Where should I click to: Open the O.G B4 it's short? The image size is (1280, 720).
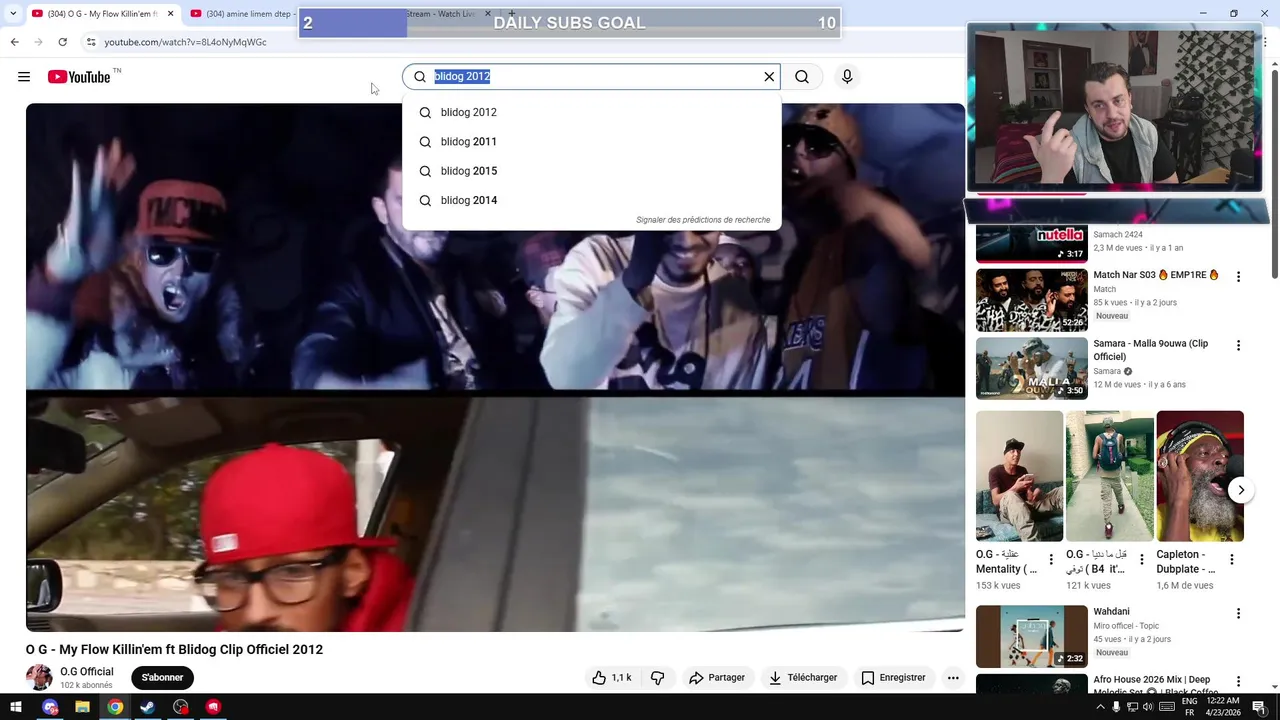[x=1109, y=476]
